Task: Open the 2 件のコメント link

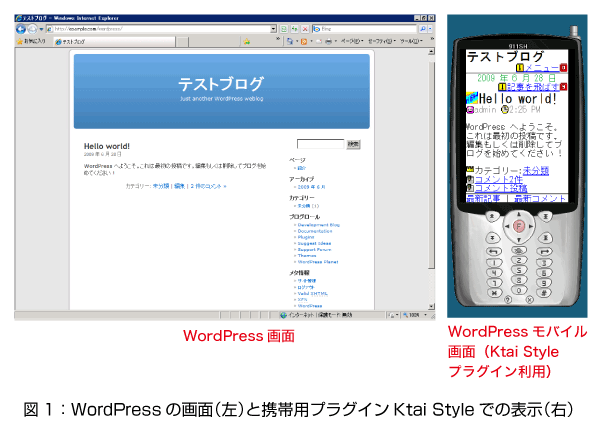Action: (x=208, y=186)
